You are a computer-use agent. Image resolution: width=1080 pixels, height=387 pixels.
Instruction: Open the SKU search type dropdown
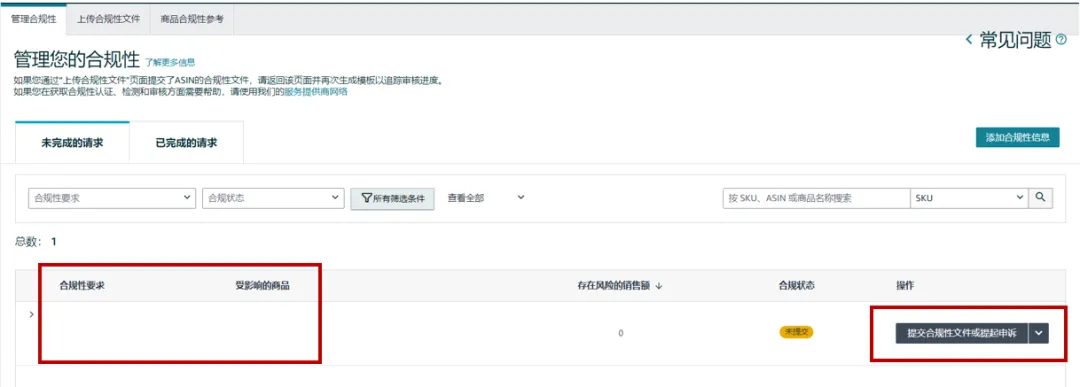point(969,198)
